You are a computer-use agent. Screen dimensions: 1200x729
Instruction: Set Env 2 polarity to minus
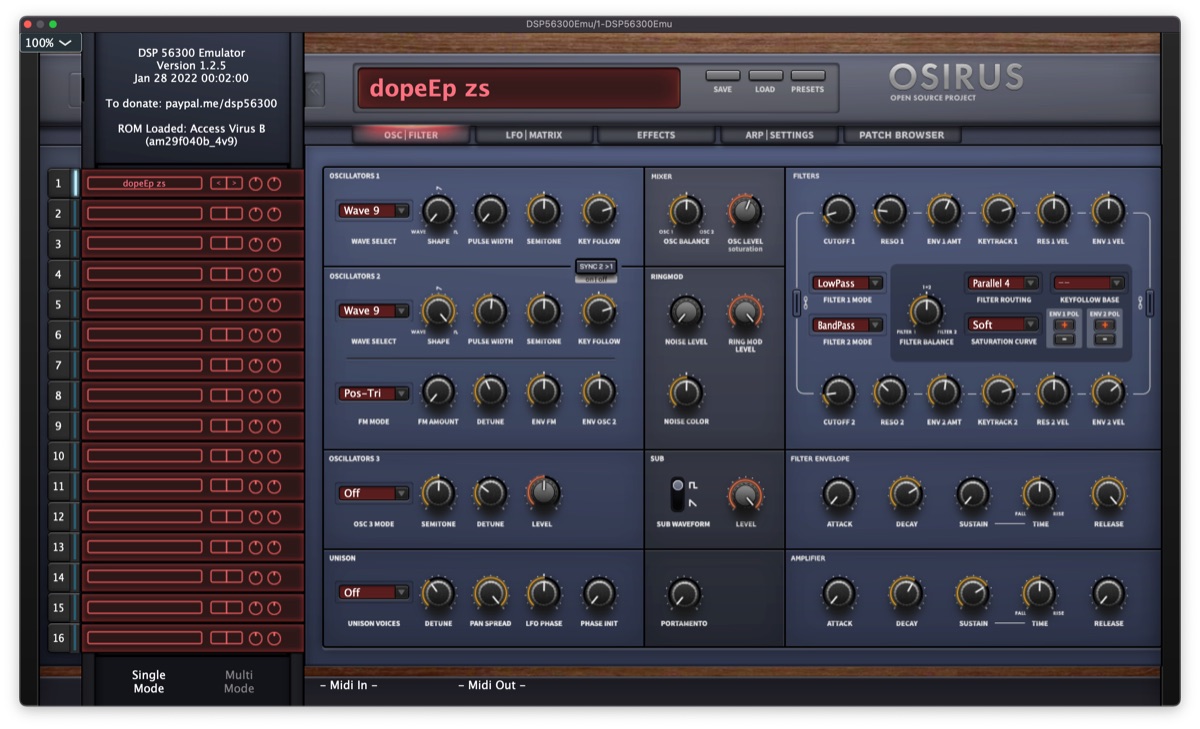coord(1104,339)
